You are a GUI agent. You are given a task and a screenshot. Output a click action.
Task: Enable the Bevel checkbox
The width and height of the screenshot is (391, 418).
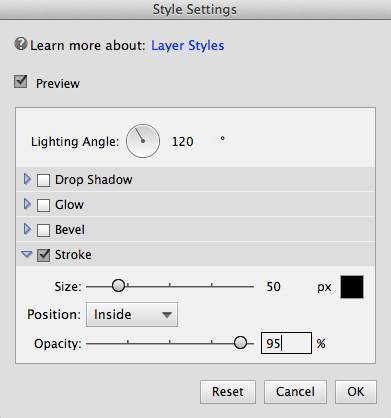pyautogui.click(x=43, y=230)
